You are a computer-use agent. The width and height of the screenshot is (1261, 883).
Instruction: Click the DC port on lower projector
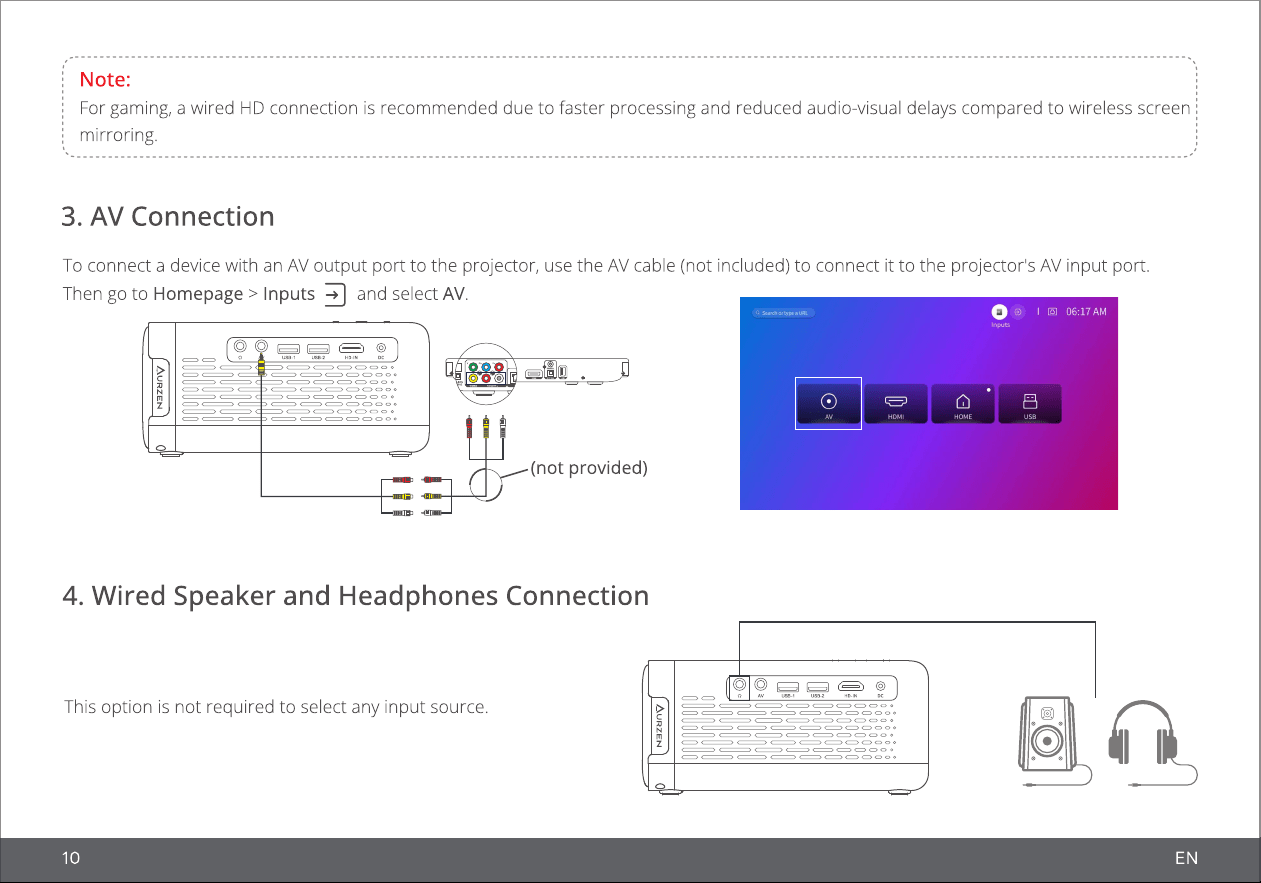(880, 686)
